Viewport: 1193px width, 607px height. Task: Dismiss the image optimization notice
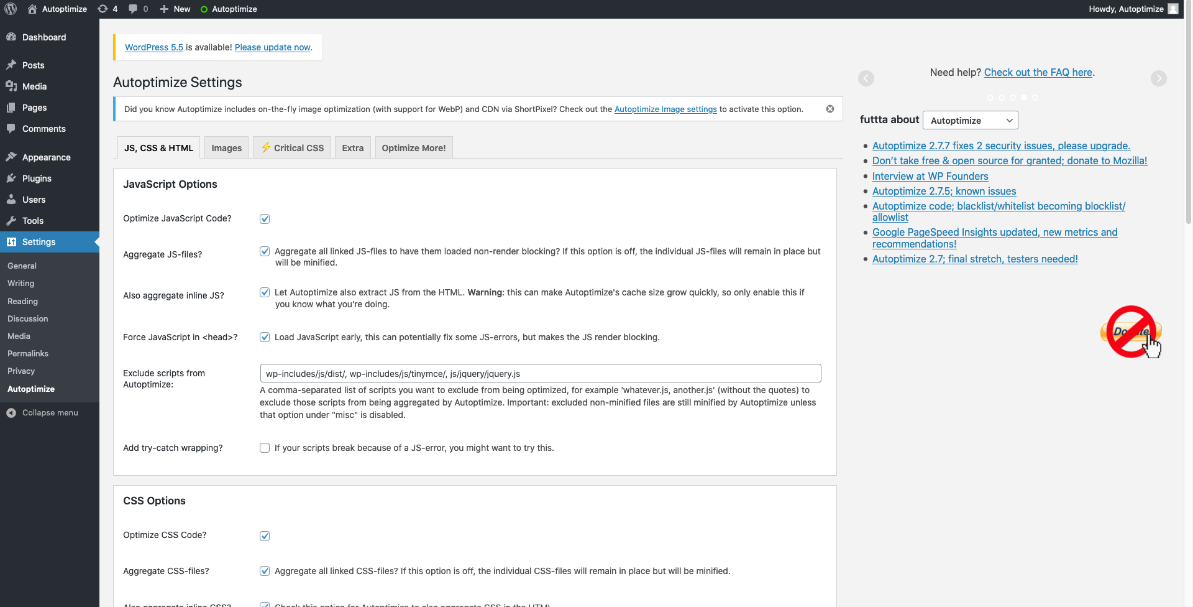pos(829,109)
